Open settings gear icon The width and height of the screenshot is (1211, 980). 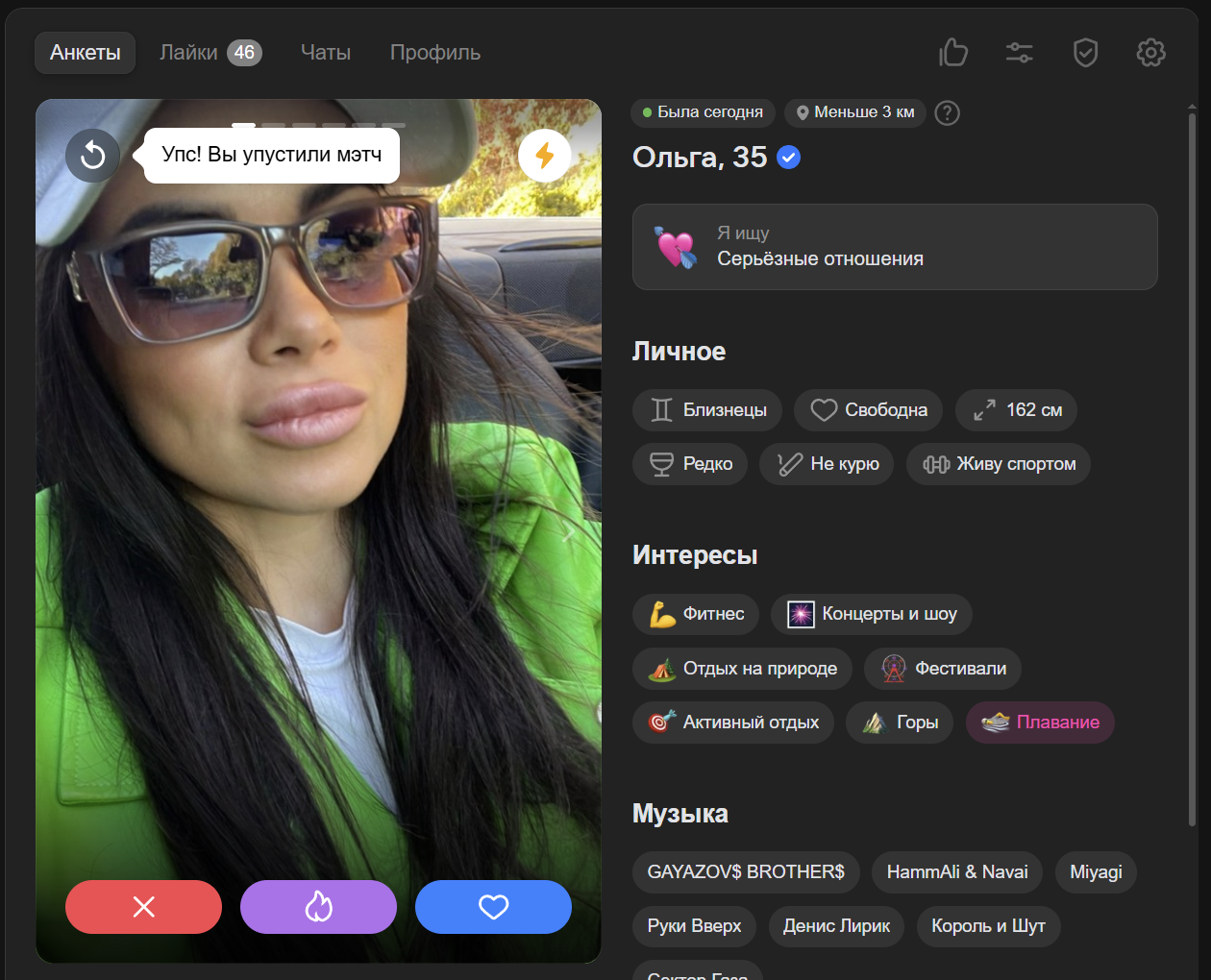point(1150,52)
